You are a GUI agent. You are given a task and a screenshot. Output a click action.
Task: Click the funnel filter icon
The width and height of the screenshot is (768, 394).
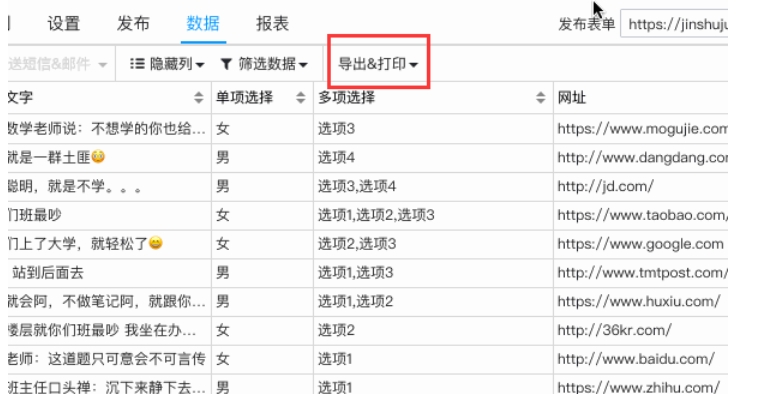pyautogui.click(x=226, y=64)
